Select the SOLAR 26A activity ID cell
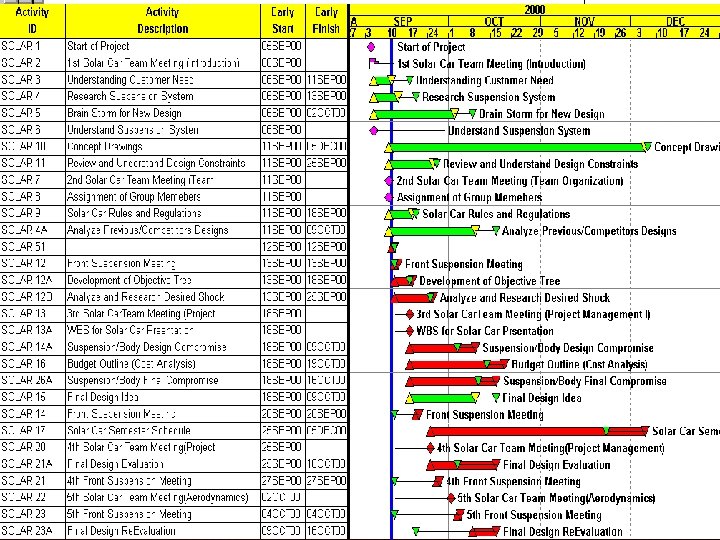 point(32,381)
